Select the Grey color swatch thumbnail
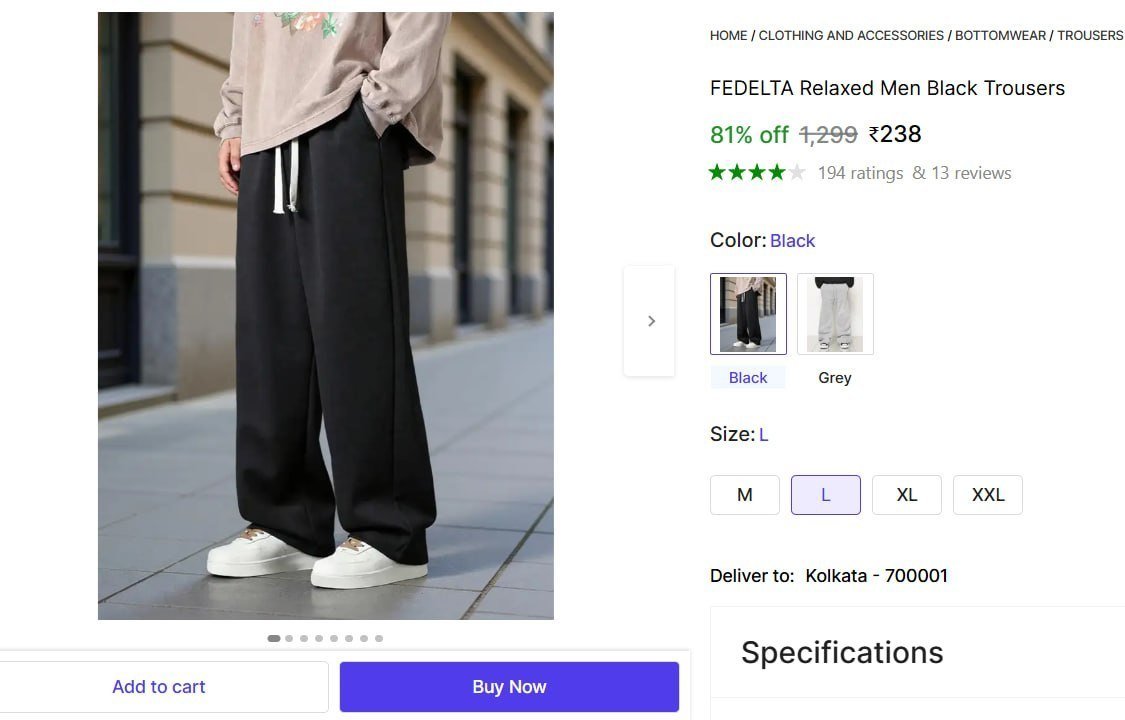This screenshot has width=1125, height=720. (x=835, y=314)
